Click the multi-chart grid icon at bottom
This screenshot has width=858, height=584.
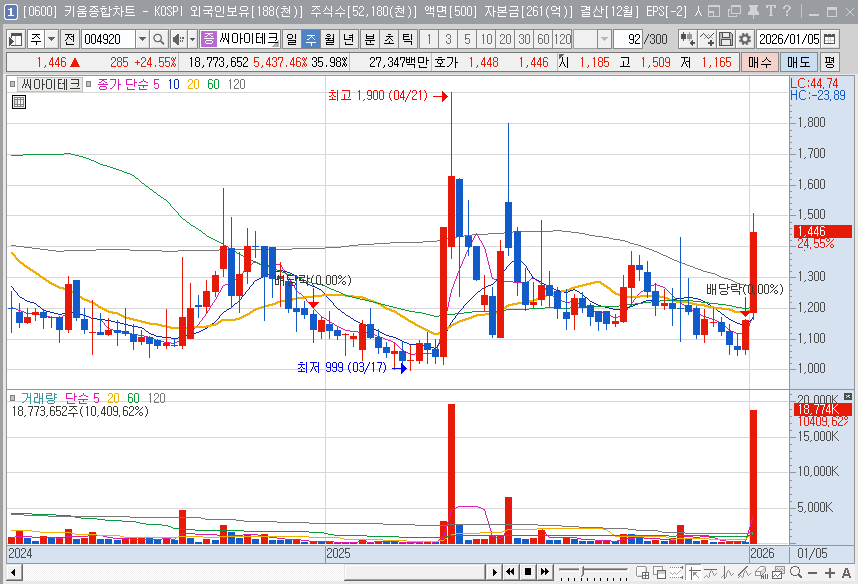[643, 573]
